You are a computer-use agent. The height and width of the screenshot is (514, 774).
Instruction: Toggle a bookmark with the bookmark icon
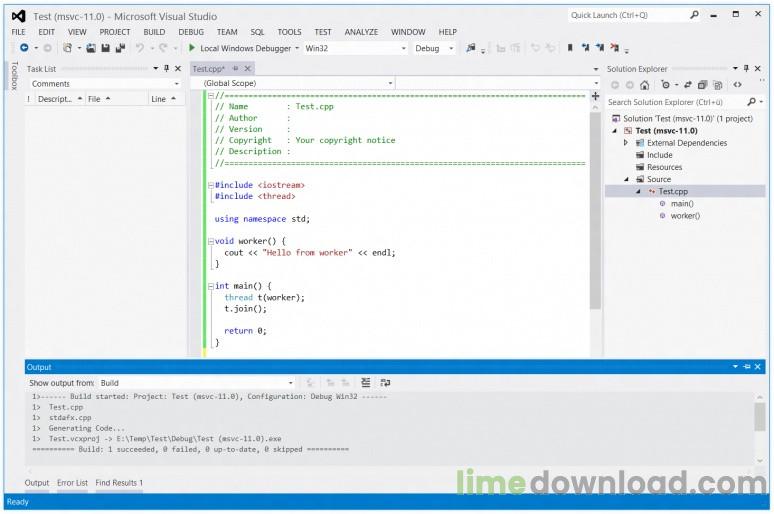(570, 48)
